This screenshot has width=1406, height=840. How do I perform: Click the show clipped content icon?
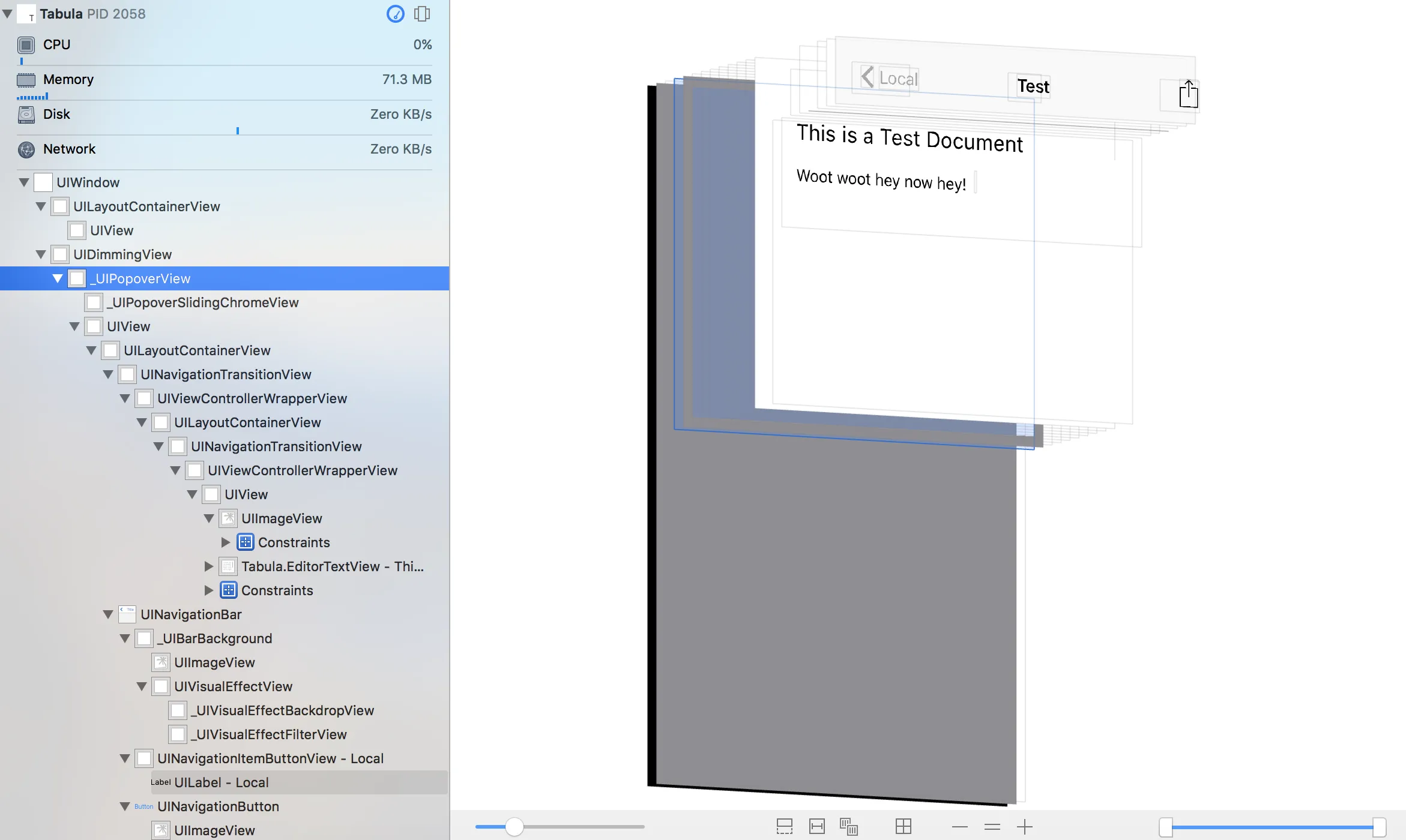784,827
